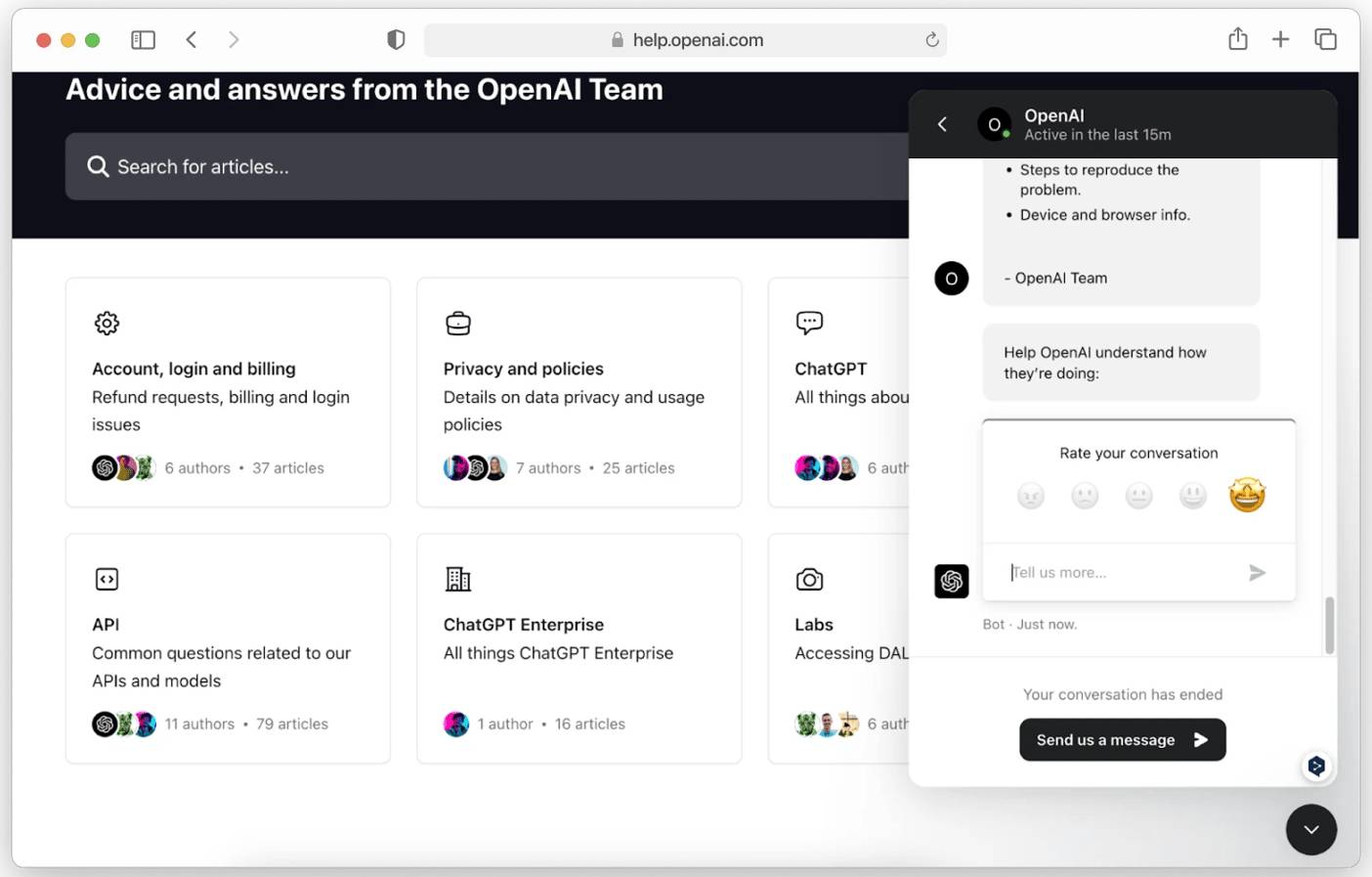The width and height of the screenshot is (1372, 877).
Task: Select the star-struck emoji conversation rating
Action: coord(1247,495)
